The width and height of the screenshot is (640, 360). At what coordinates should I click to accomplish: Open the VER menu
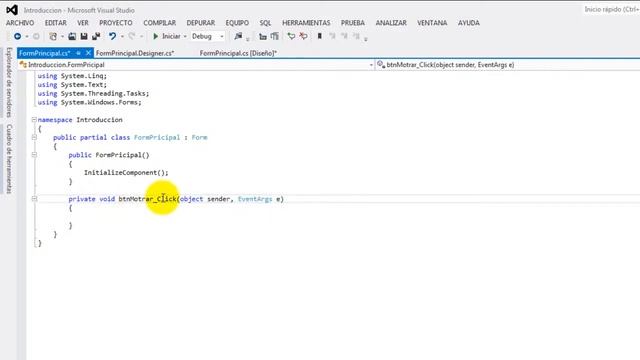pos(83,23)
